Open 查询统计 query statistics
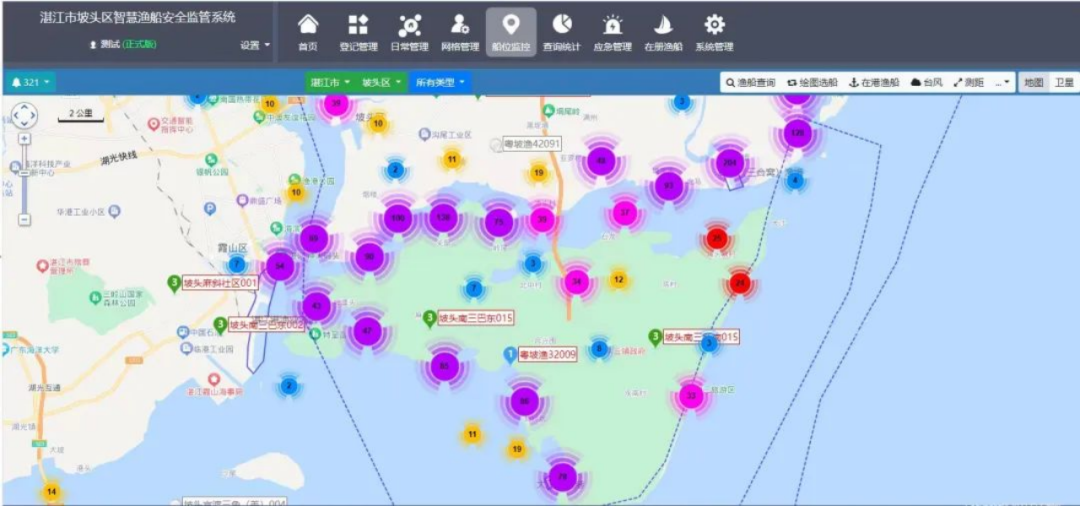 (x=562, y=33)
